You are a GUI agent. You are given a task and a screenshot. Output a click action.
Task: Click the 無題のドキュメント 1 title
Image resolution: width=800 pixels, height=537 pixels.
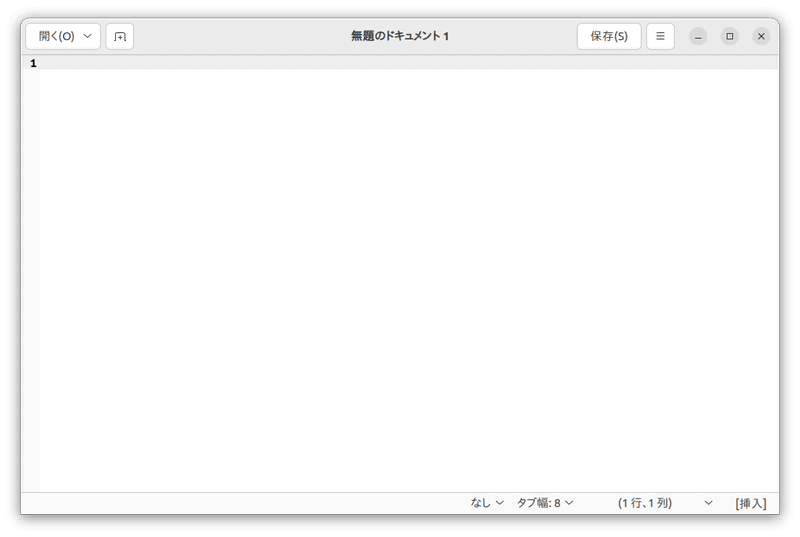[x=399, y=36]
